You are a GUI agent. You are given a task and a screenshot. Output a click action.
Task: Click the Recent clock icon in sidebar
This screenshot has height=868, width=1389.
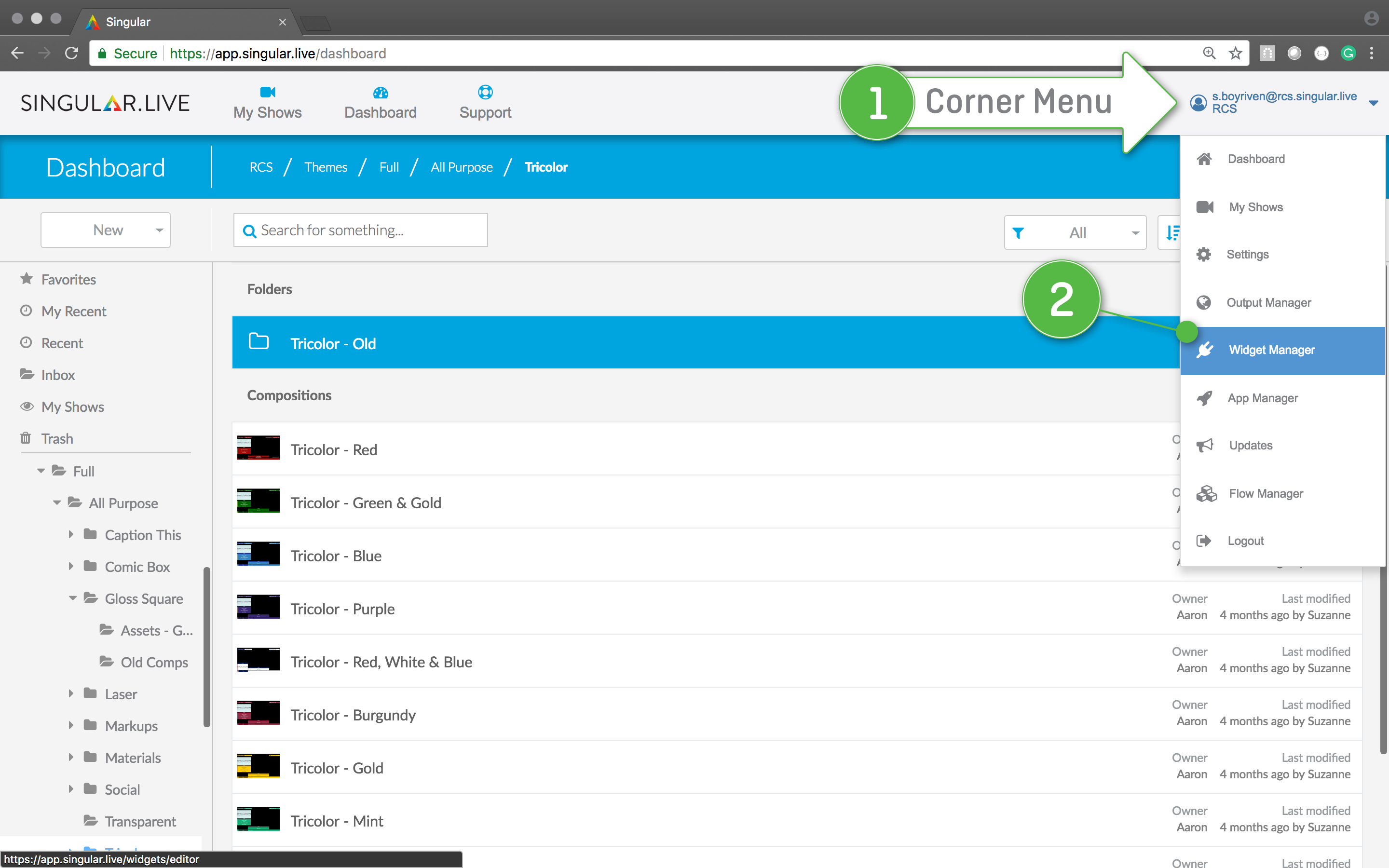click(26, 343)
